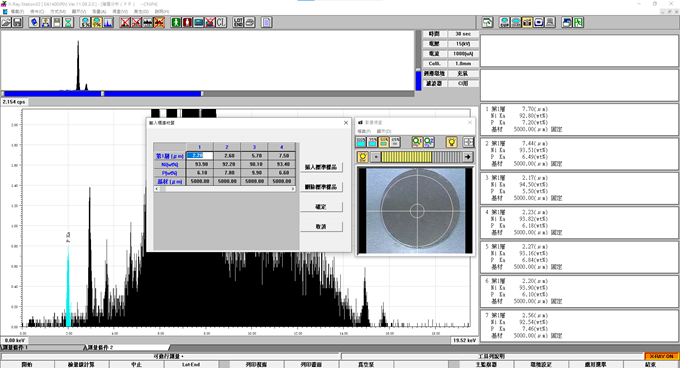The width and height of the screenshot is (680, 368).
Task: Click the 30 sec time parameter
Action: (x=463, y=34)
